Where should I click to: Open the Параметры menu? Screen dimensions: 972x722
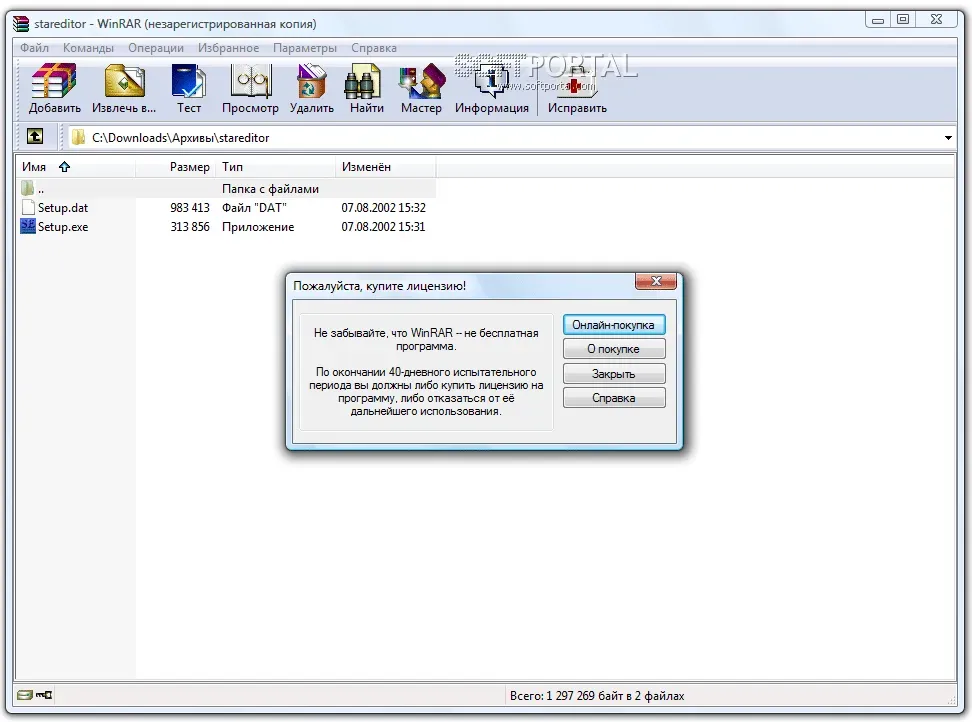pos(305,48)
